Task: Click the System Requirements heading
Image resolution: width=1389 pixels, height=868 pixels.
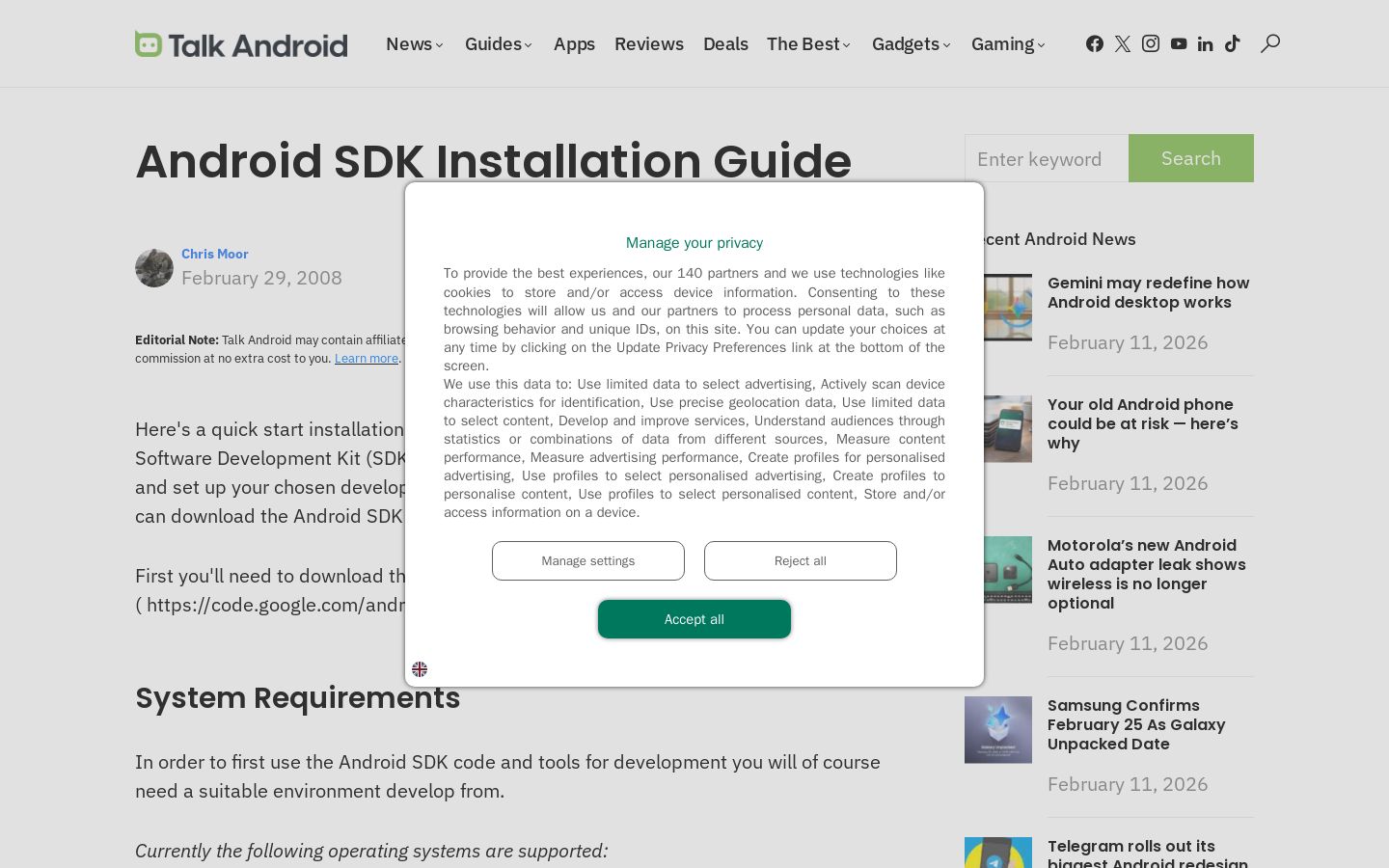Action: tap(298, 697)
